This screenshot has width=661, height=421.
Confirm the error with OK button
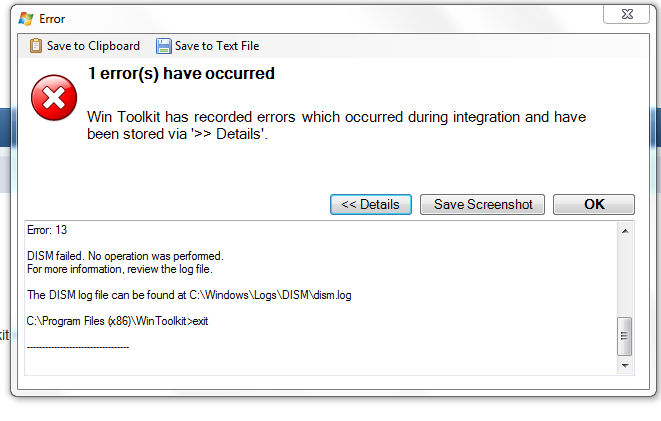pyautogui.click(x=594, y=204)
